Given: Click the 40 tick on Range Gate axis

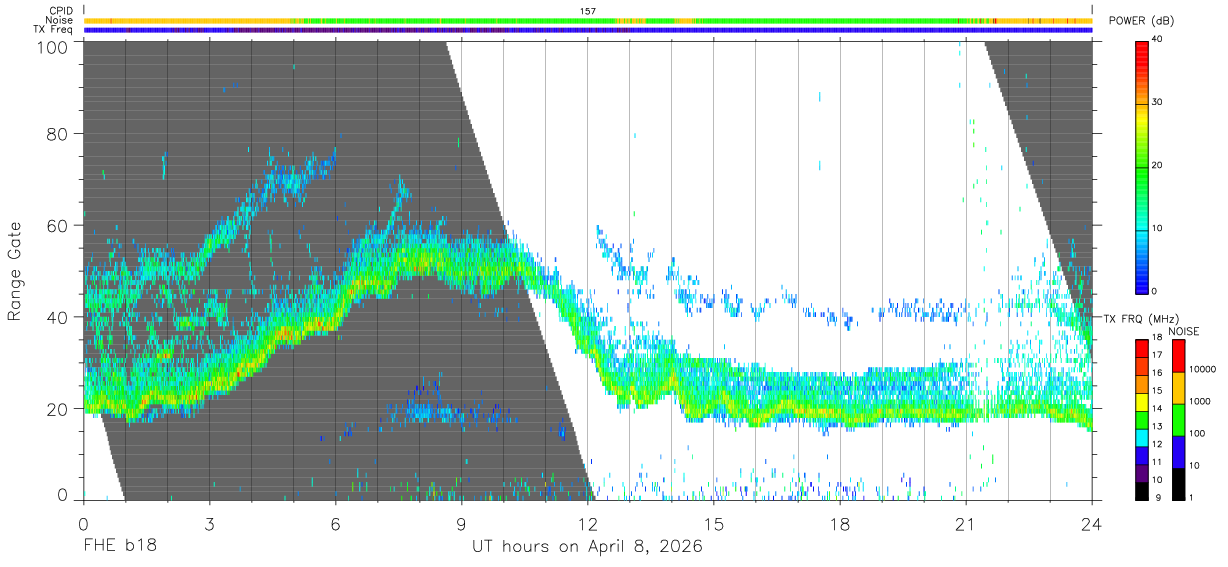Looking at the screenshot, I should pos(59,317).
